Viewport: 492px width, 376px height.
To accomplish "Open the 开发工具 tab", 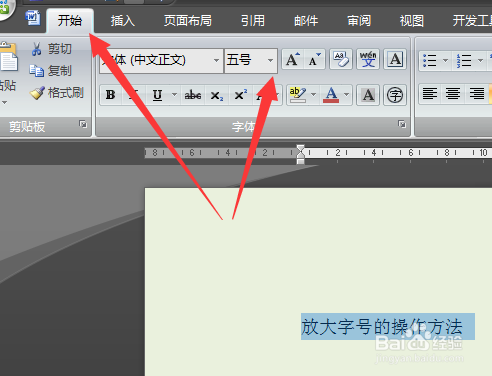I will (x=472, y=21).
